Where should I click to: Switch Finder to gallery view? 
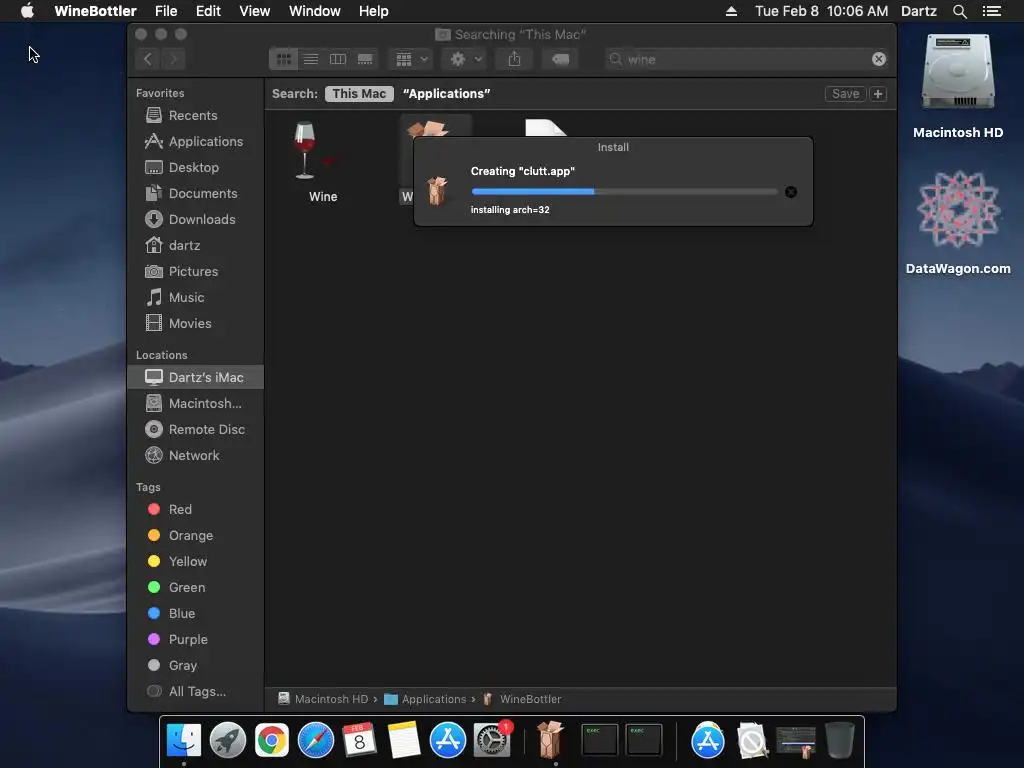click(x=365, y=59)
